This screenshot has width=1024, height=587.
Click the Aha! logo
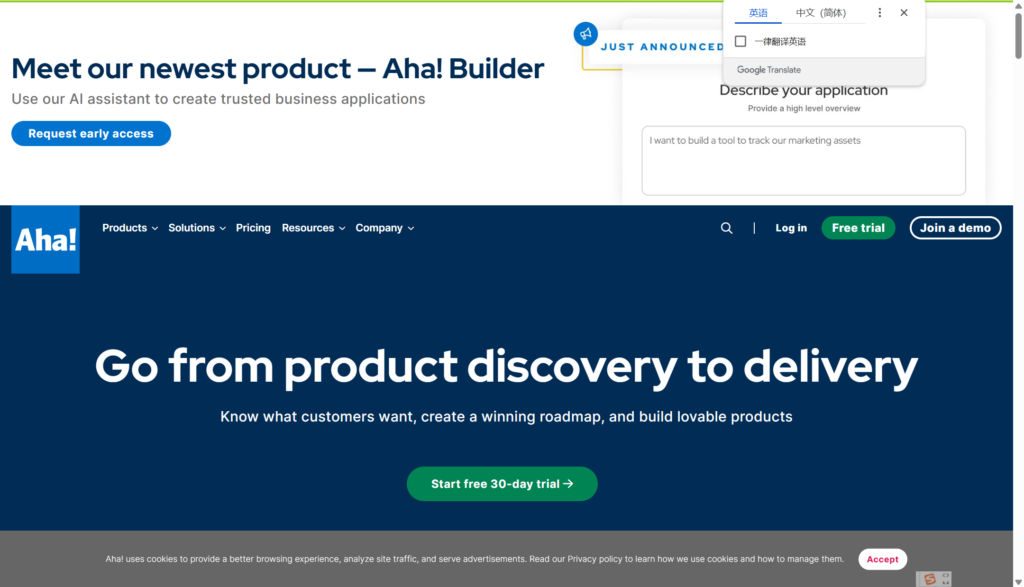pos(45,240)
